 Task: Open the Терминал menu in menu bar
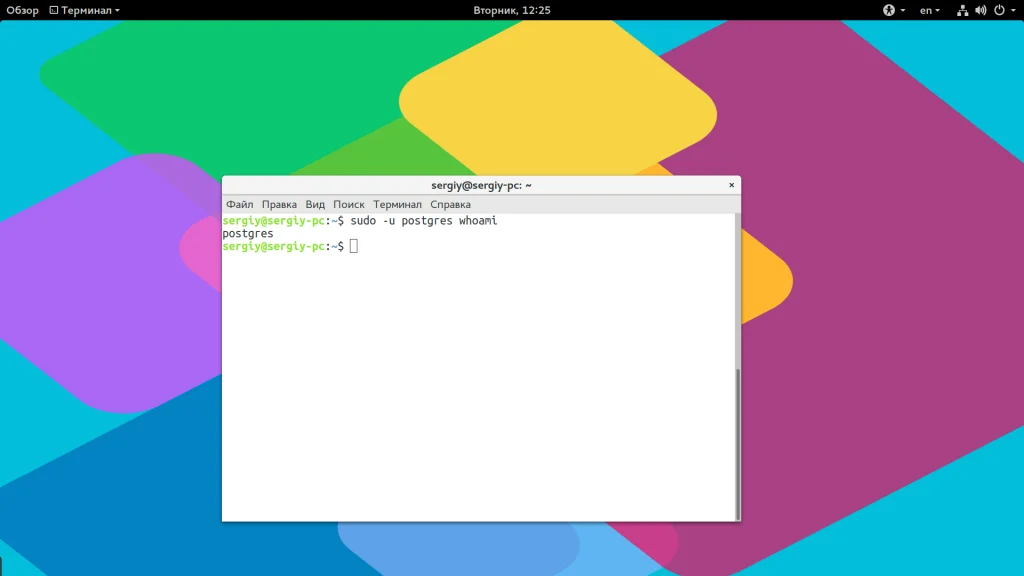click(x=397, y=204)
